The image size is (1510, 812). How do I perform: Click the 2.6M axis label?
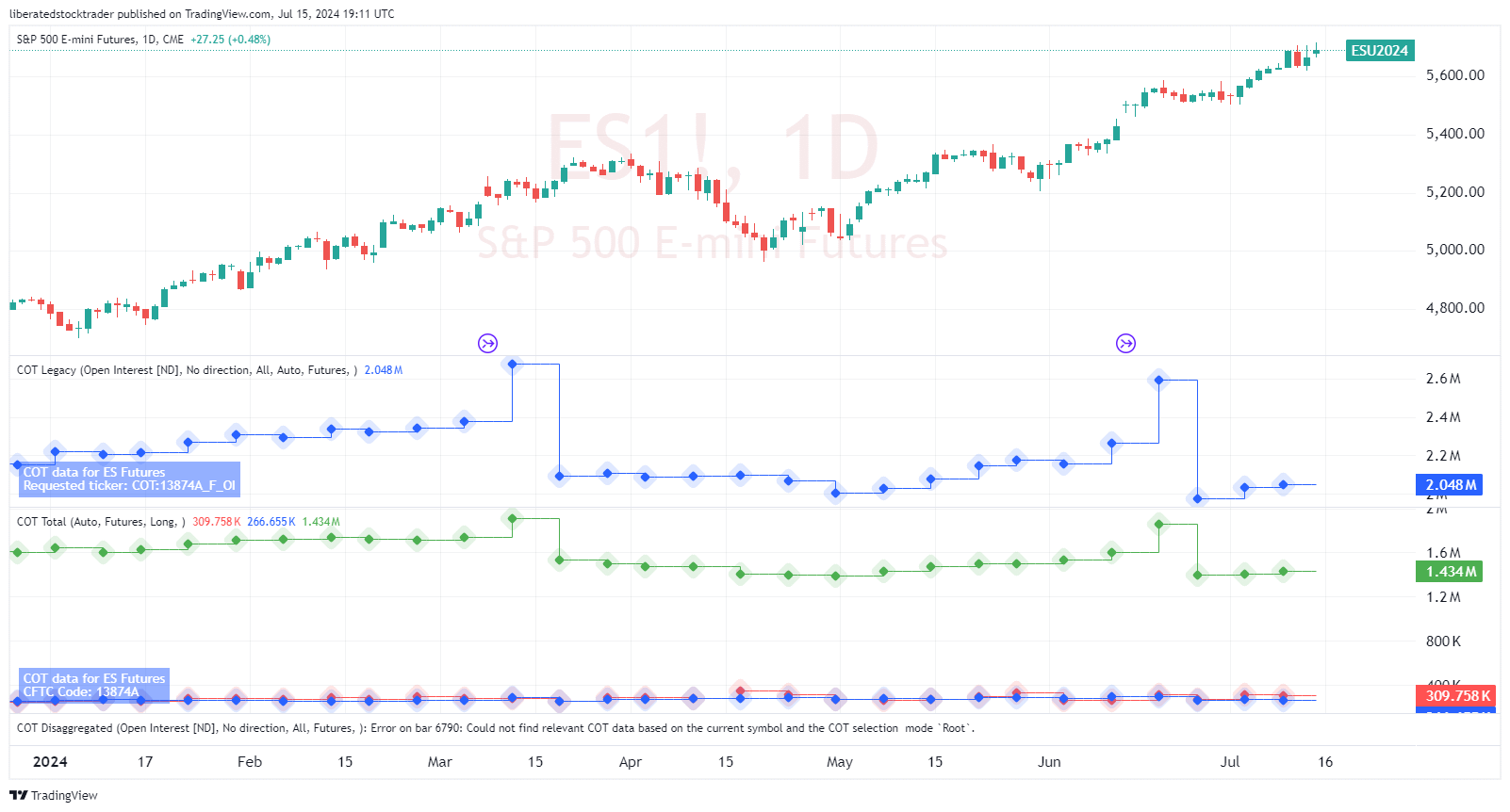click(x=1443, y=379)
